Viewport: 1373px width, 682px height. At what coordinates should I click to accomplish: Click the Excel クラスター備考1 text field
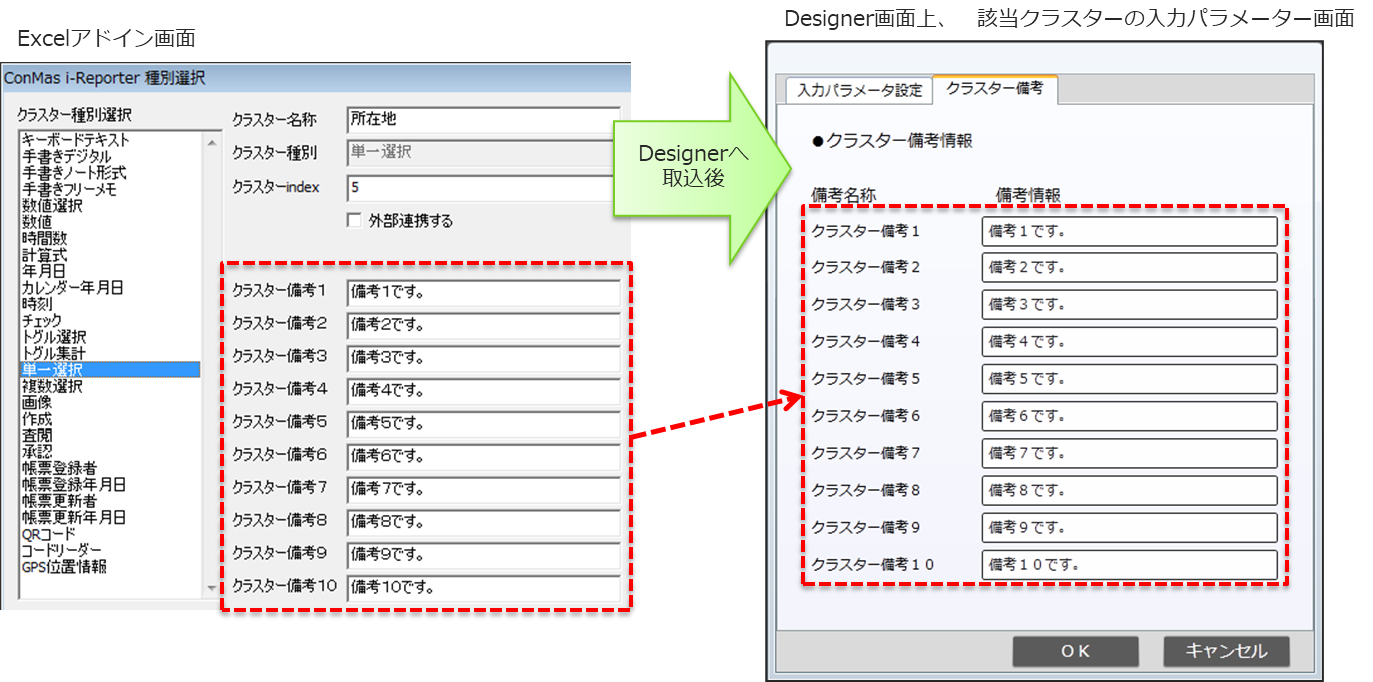click(x=483, y=292)
